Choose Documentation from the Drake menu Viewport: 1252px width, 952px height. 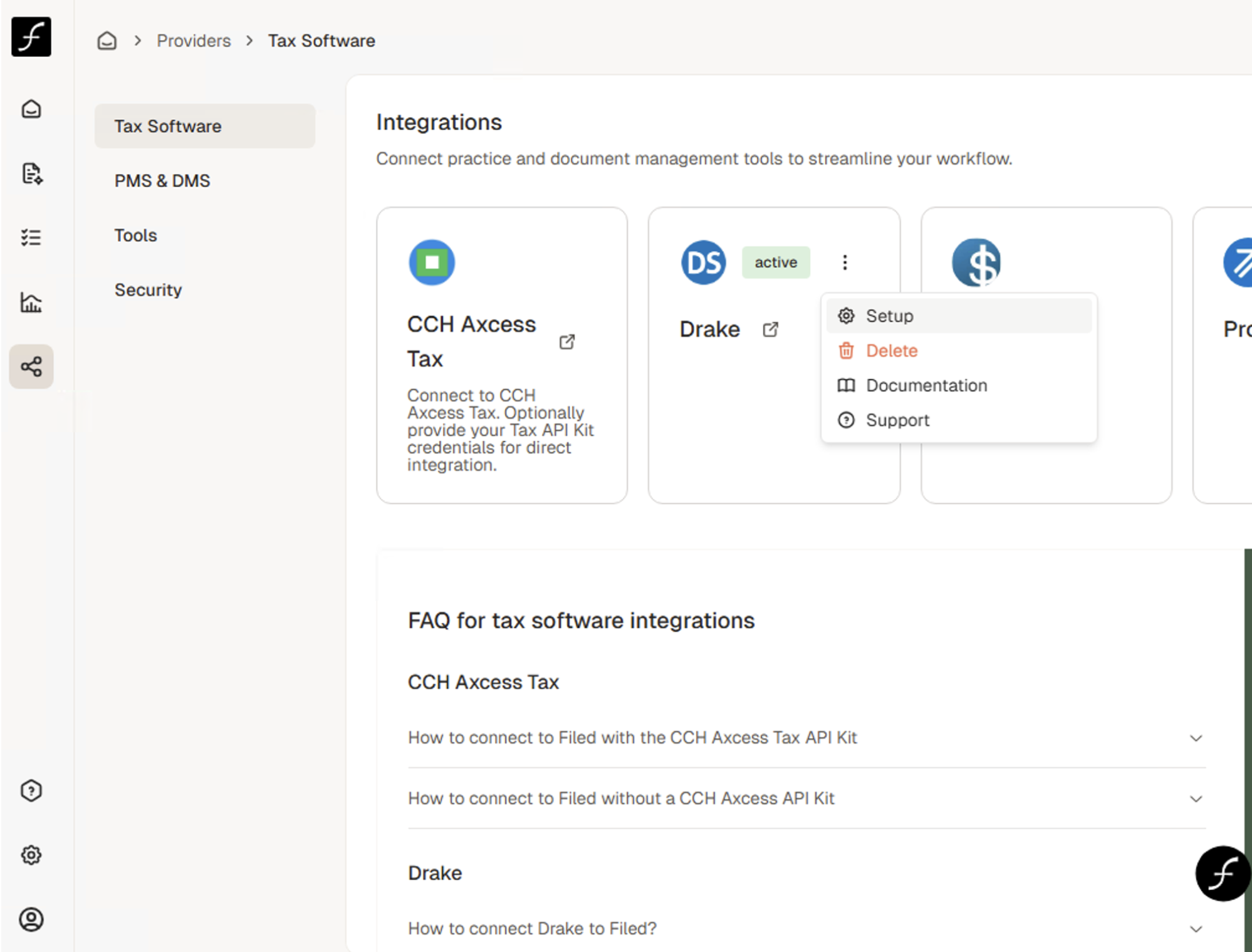click(x=959, y=385)
